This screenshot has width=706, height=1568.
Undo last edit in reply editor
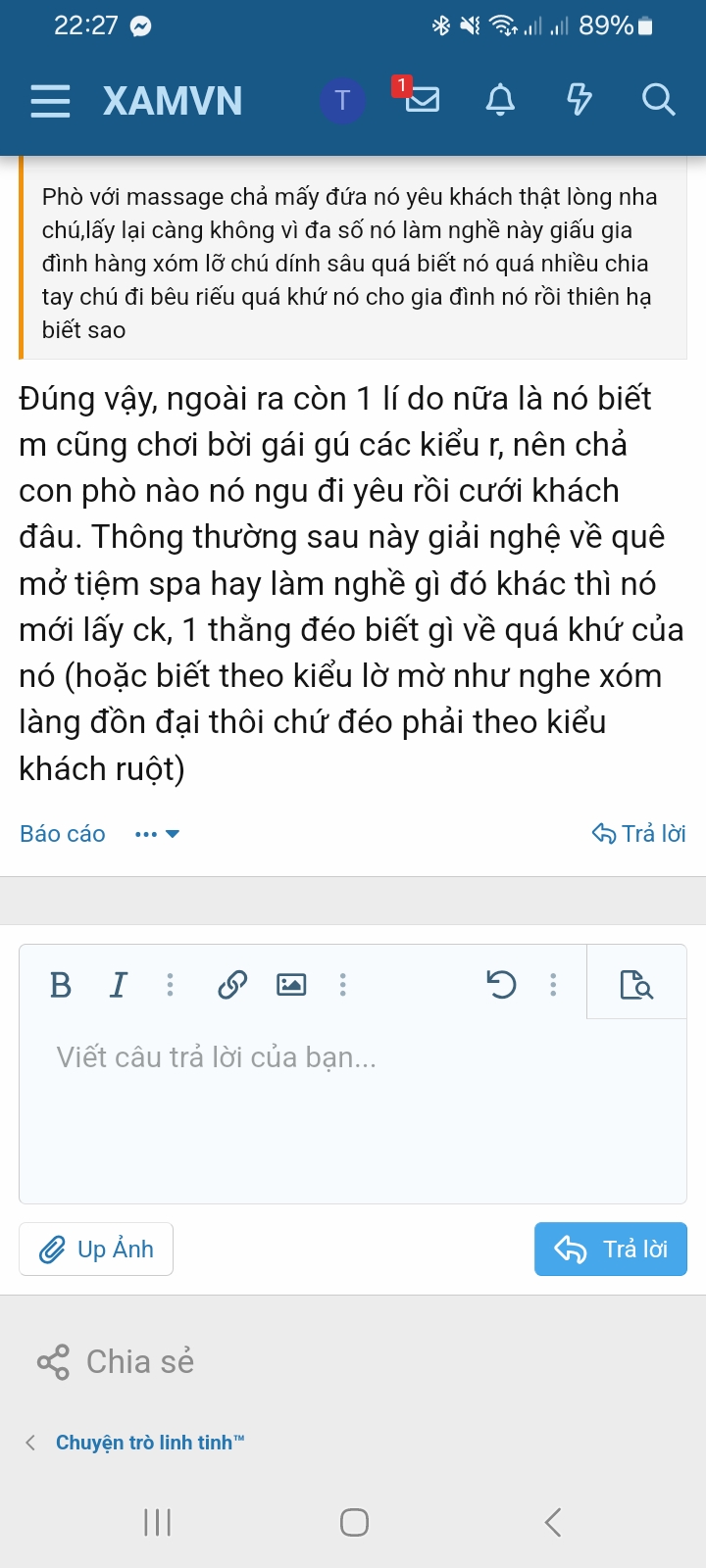pos(501,984)
